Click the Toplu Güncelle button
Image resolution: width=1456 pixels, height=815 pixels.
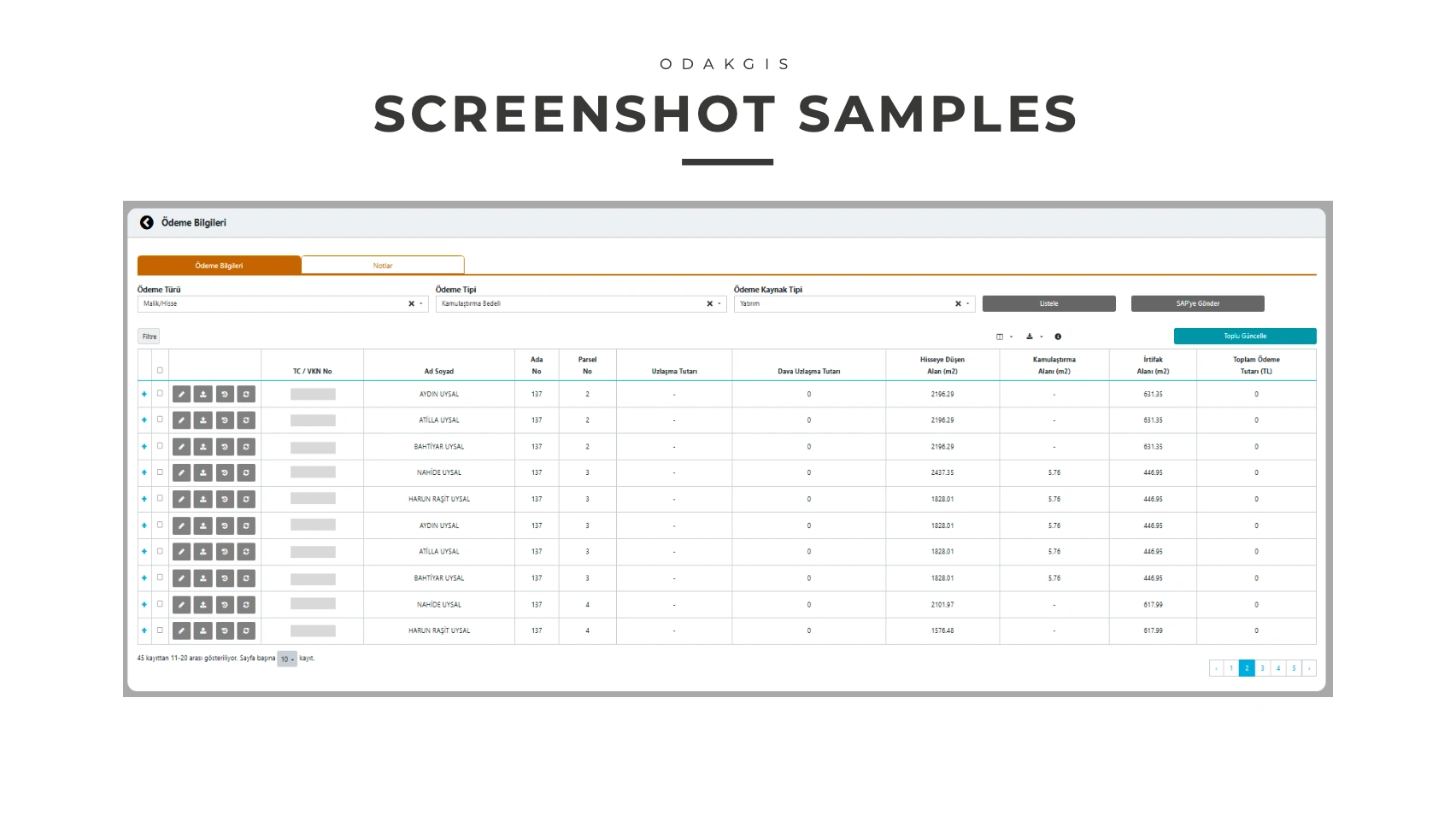point(1244,337)
